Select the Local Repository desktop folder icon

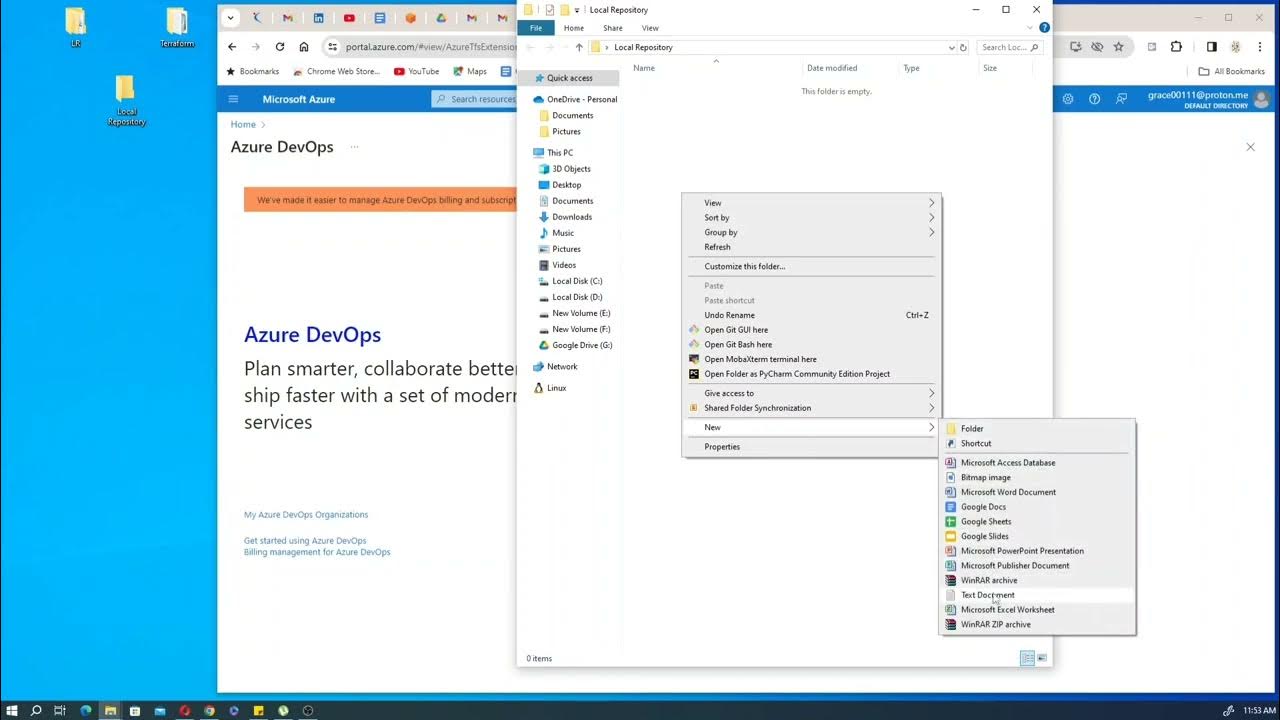126,100
